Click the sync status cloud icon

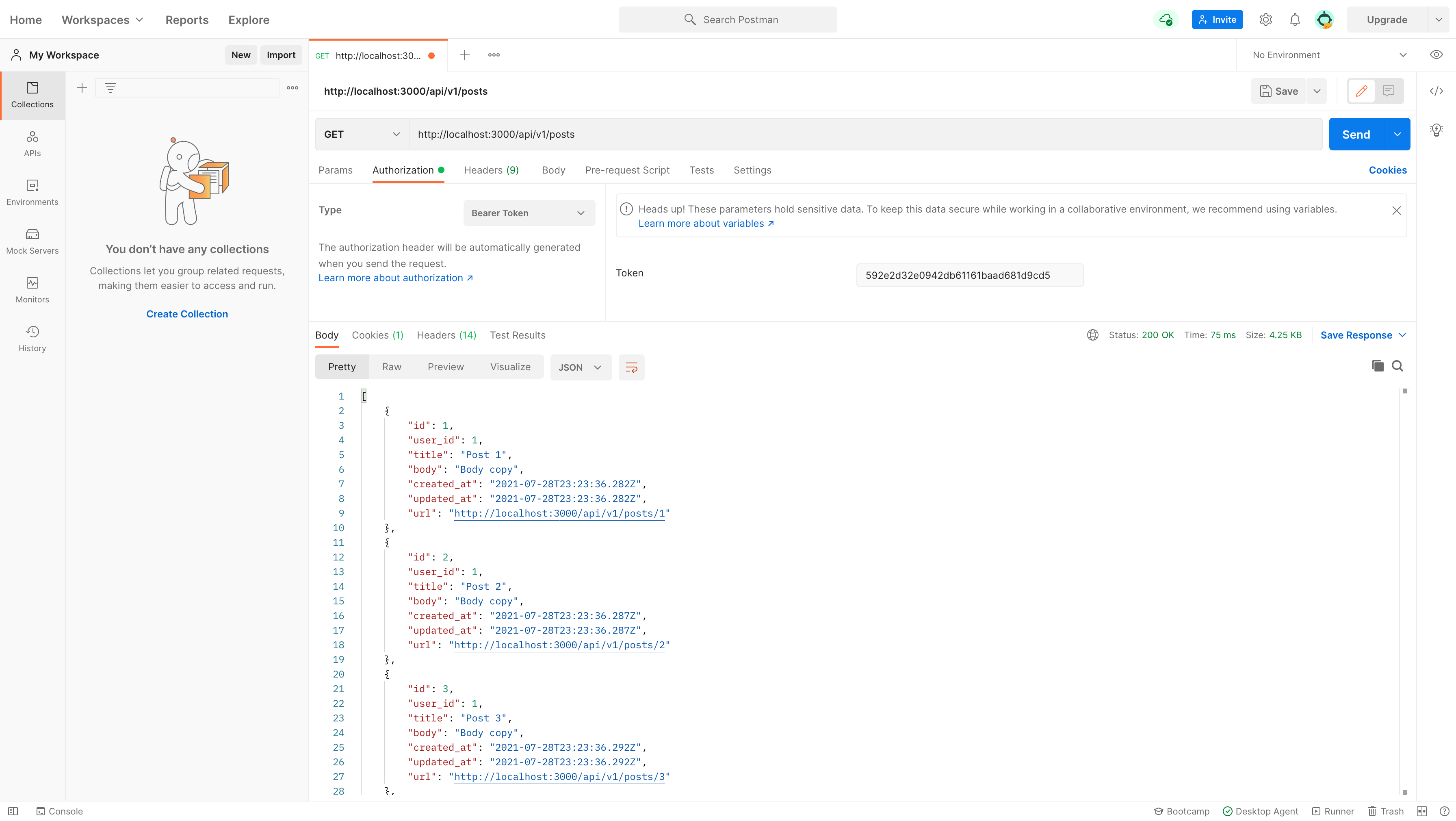[x=1166, y=20]
